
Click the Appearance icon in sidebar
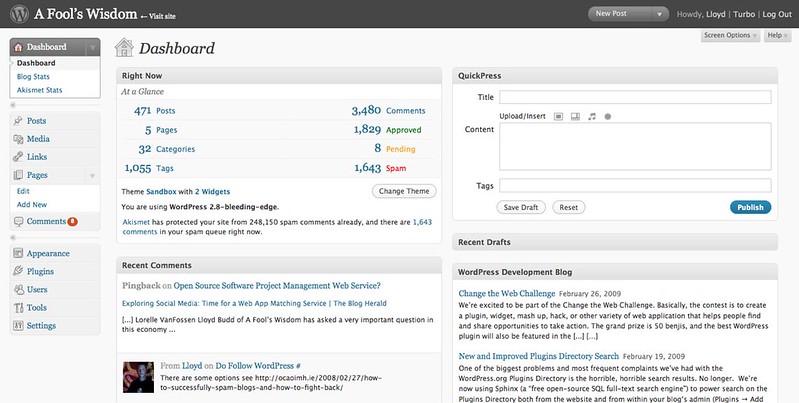[18, 253]
